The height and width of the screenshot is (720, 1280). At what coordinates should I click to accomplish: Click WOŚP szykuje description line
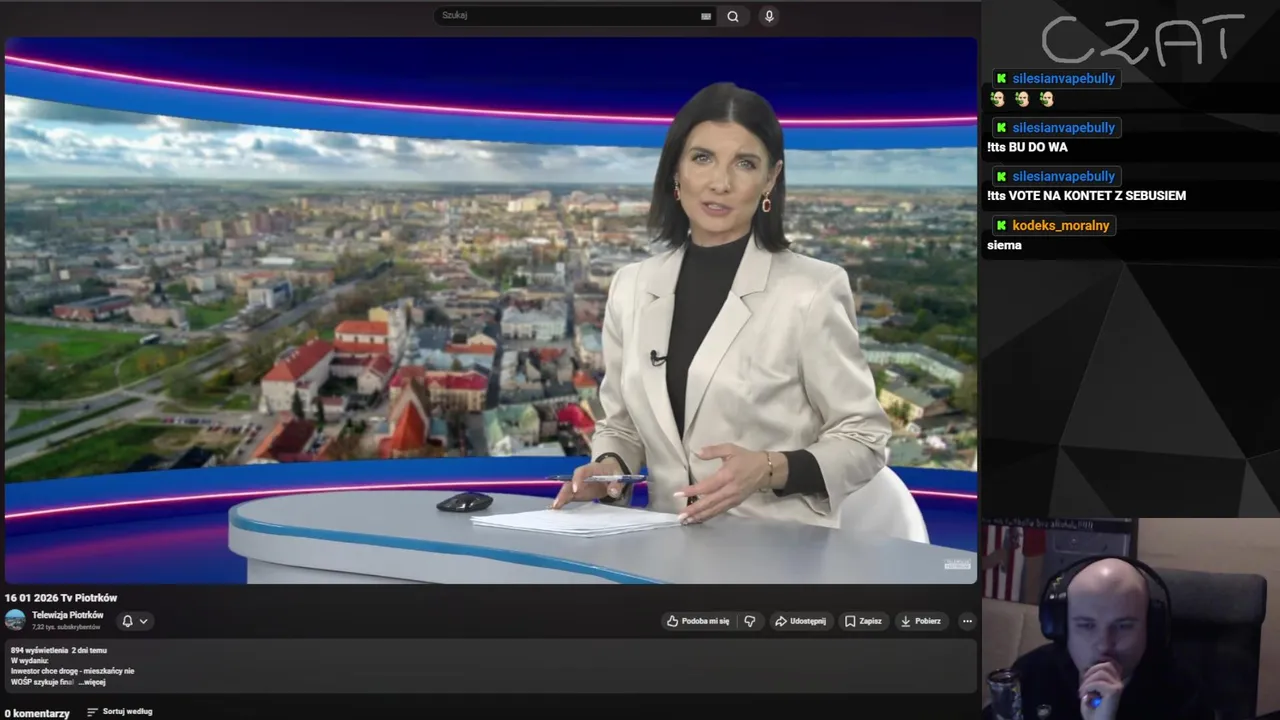tap(43, 682)
